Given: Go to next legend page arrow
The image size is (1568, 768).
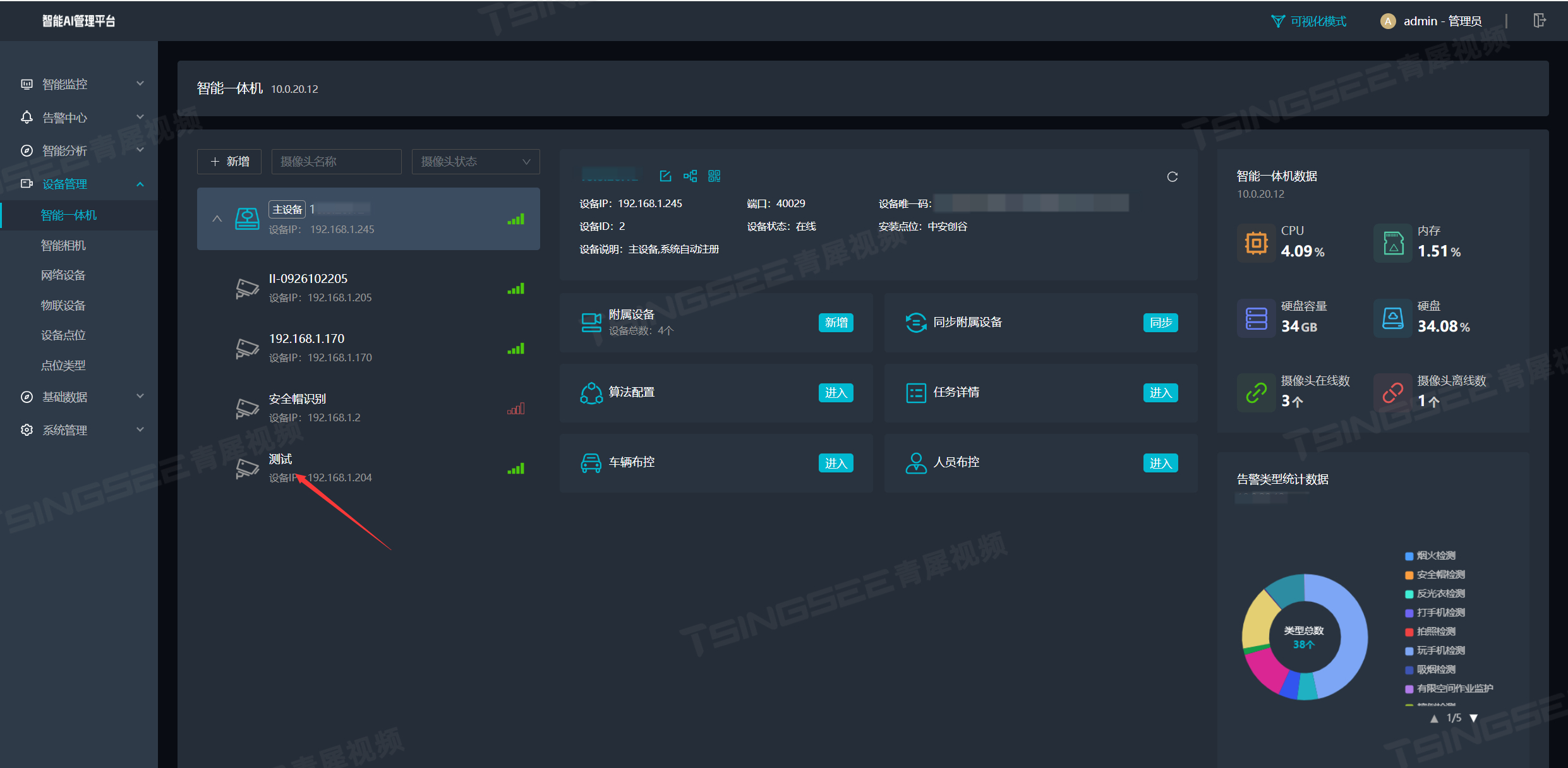Looking at the screenshot, I should click(x=1473, y=718).
